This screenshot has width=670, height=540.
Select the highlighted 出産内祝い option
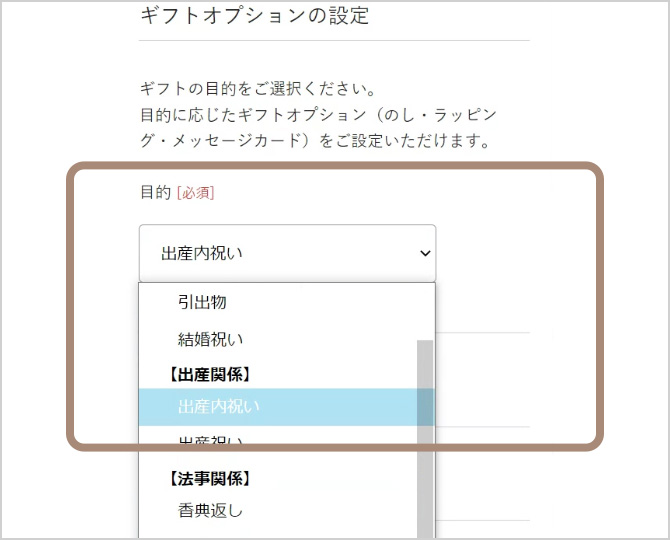[277, 407]
